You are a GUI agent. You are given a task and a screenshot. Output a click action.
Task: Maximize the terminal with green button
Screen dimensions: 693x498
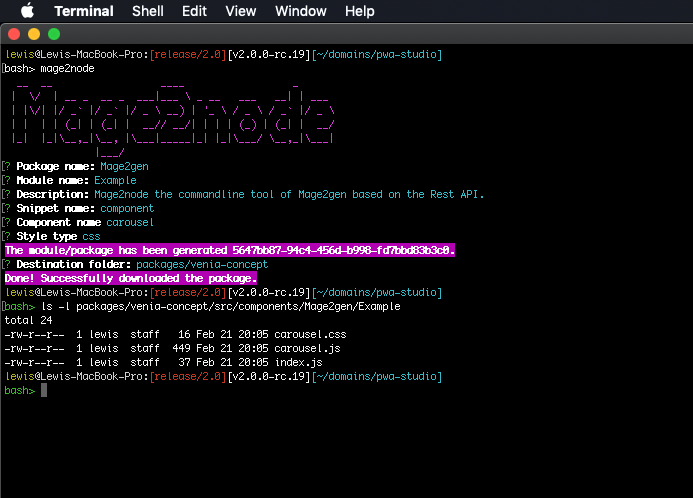pos(54,34)
